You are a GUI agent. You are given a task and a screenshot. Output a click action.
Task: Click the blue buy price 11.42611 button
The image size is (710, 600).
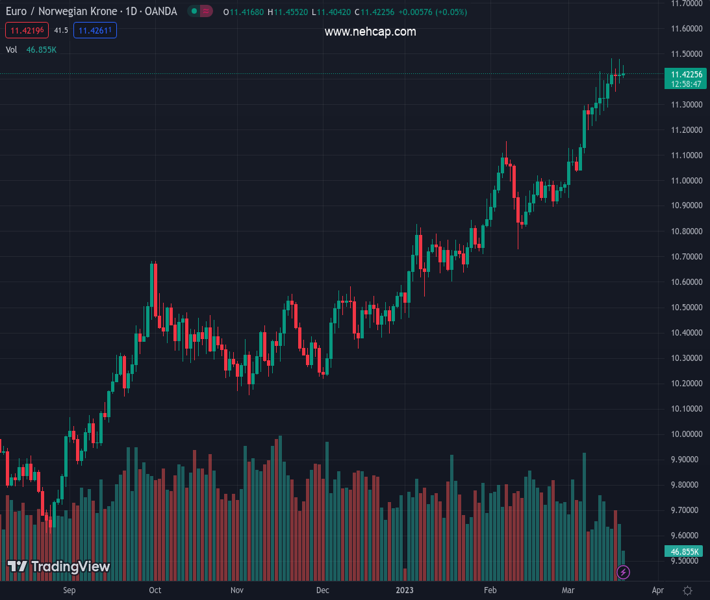(95, 31)
